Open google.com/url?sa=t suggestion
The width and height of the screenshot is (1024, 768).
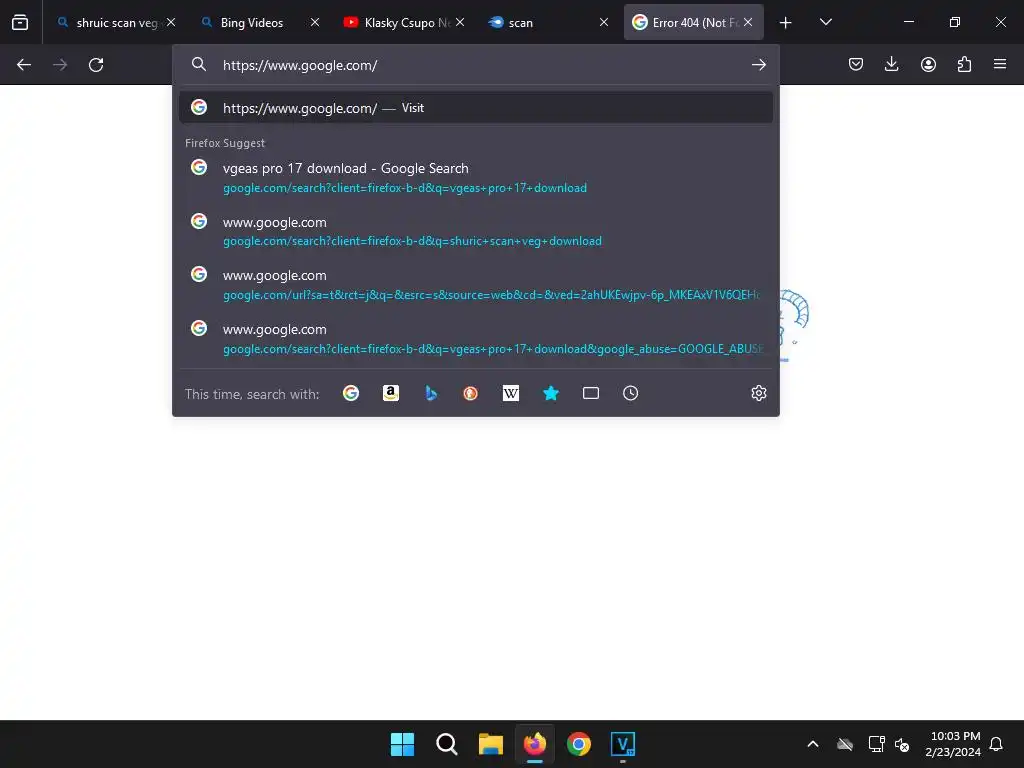coord(475,285)
